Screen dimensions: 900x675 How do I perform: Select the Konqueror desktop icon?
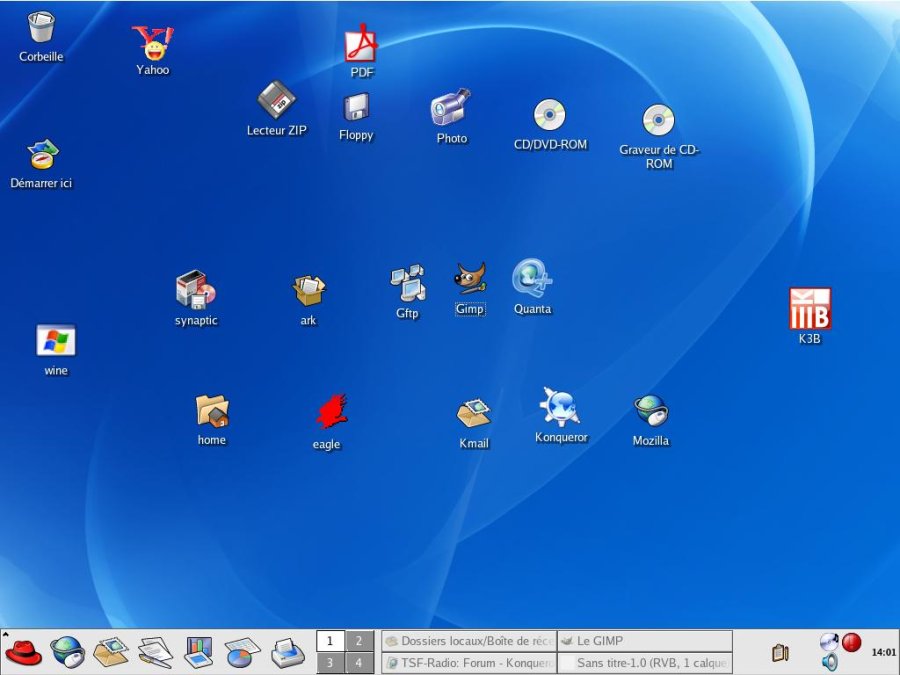pyautogui.click(x=560, y=407)
